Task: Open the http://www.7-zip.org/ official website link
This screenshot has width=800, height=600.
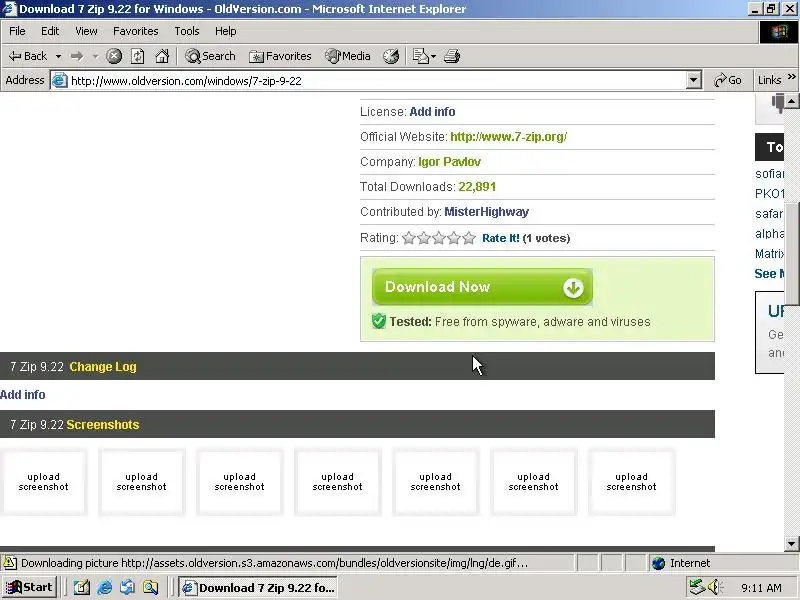Action: (x=509, y=137)
